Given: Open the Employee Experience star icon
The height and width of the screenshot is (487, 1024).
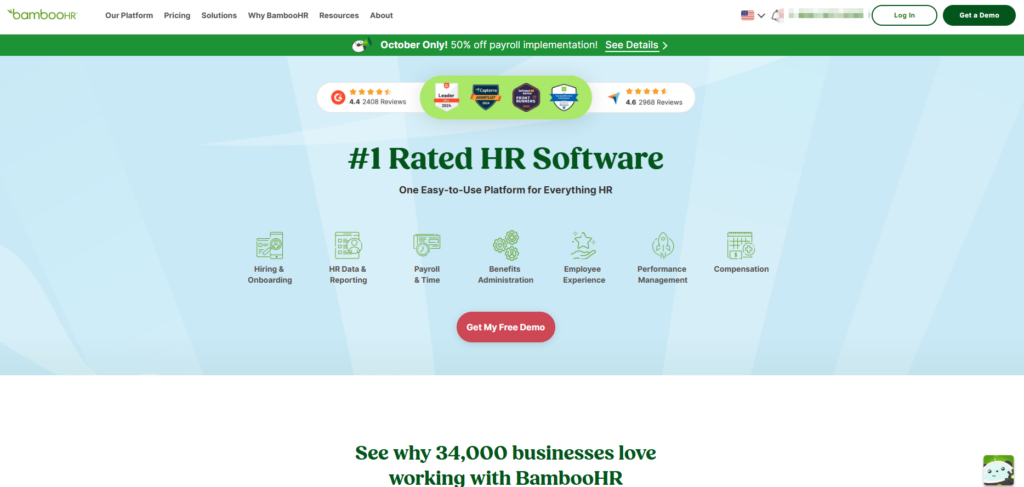Looking at the screenshot, I should click(x=583, y=245).
